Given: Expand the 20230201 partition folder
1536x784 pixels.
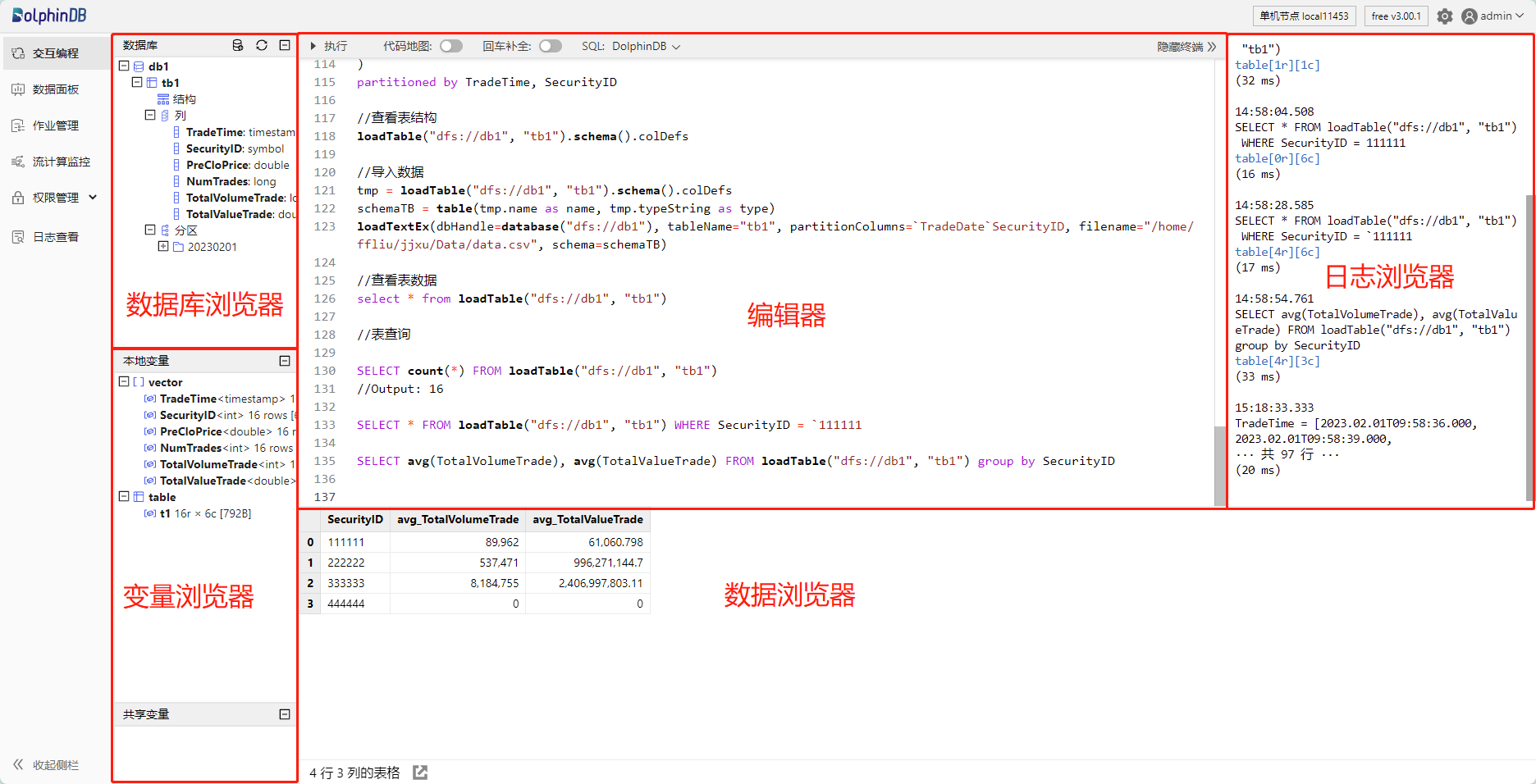Looking at the screenshot, I should click(163, 247).
